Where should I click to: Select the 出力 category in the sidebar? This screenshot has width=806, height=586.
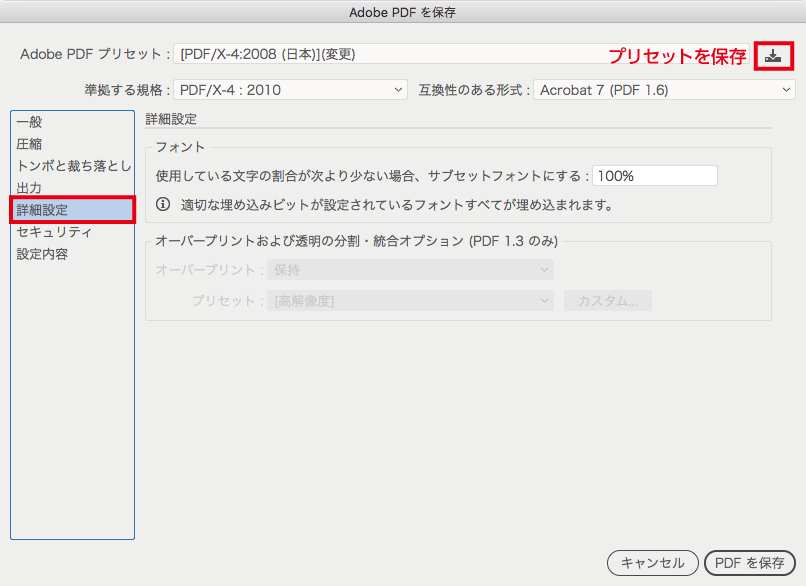click(72, 188)
